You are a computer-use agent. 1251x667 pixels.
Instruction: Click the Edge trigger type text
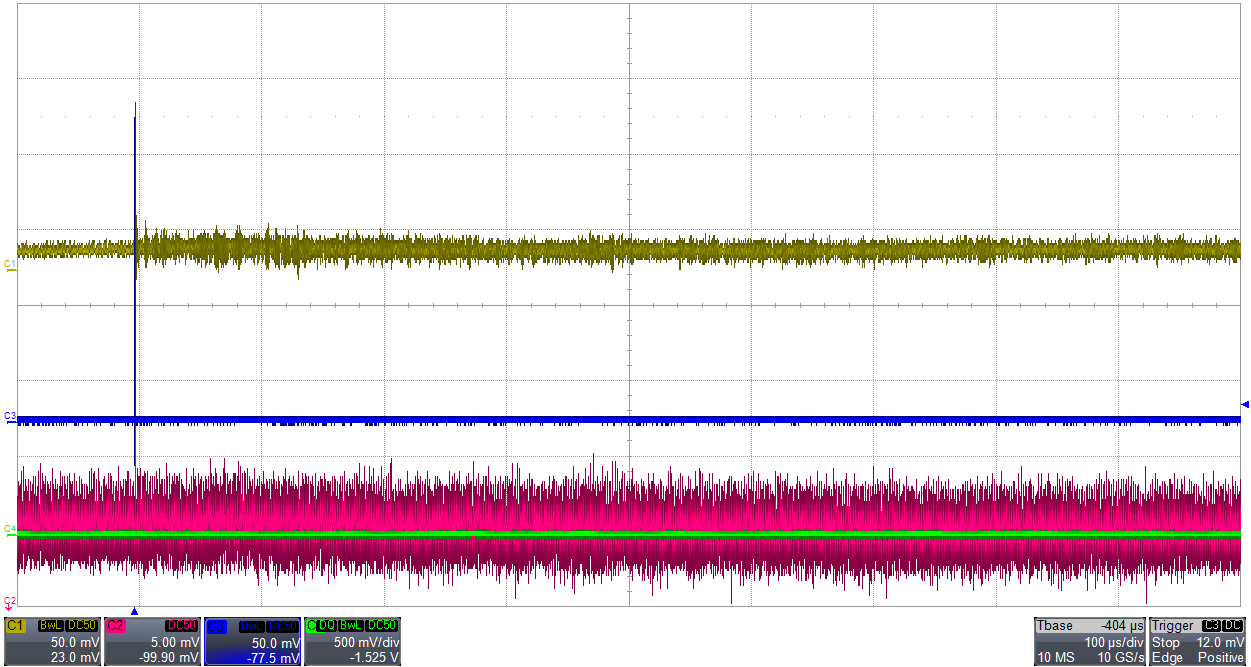[x=1167, y=657]
